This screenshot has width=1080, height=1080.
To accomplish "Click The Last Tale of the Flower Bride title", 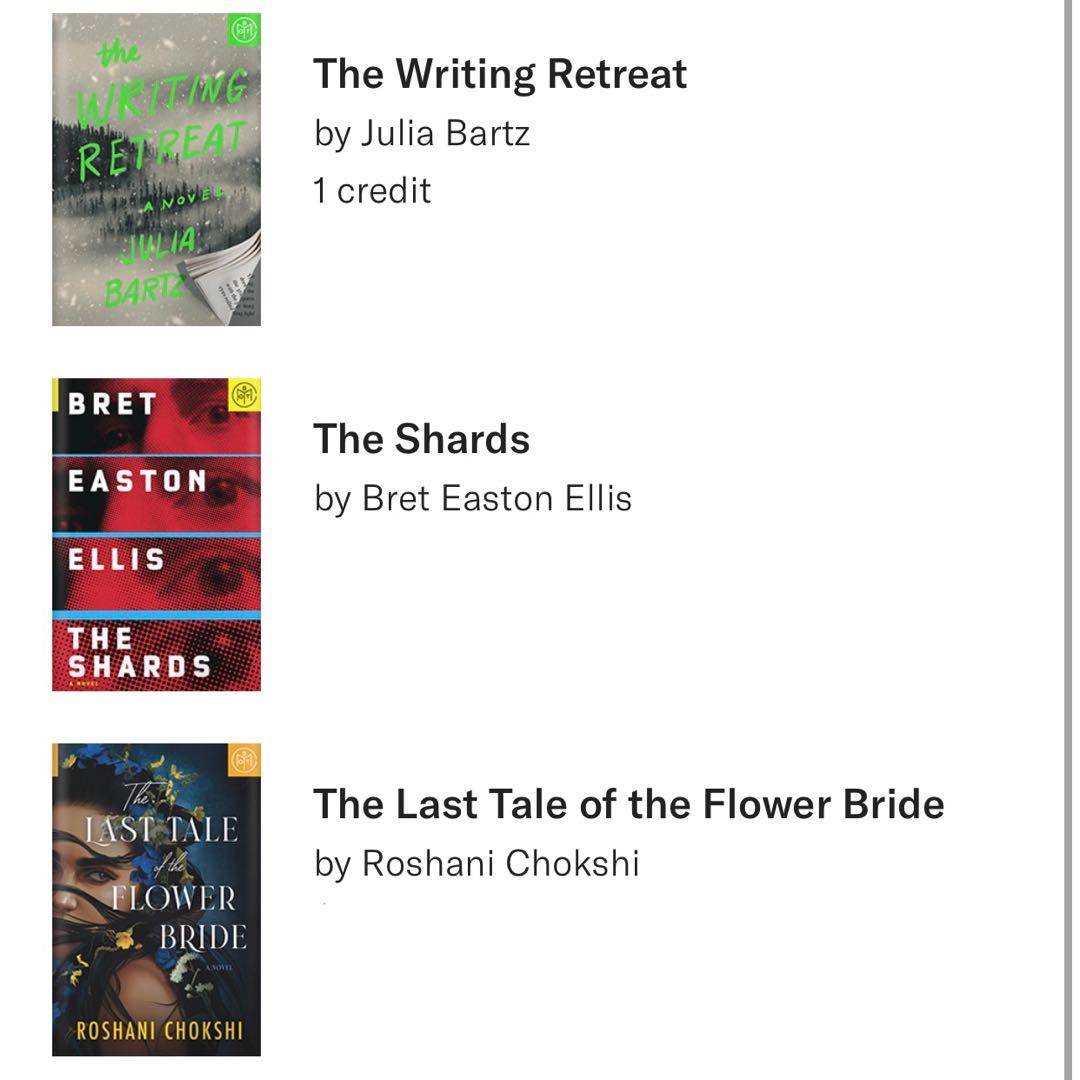I will pyautogui.click(x=628, y=804).
